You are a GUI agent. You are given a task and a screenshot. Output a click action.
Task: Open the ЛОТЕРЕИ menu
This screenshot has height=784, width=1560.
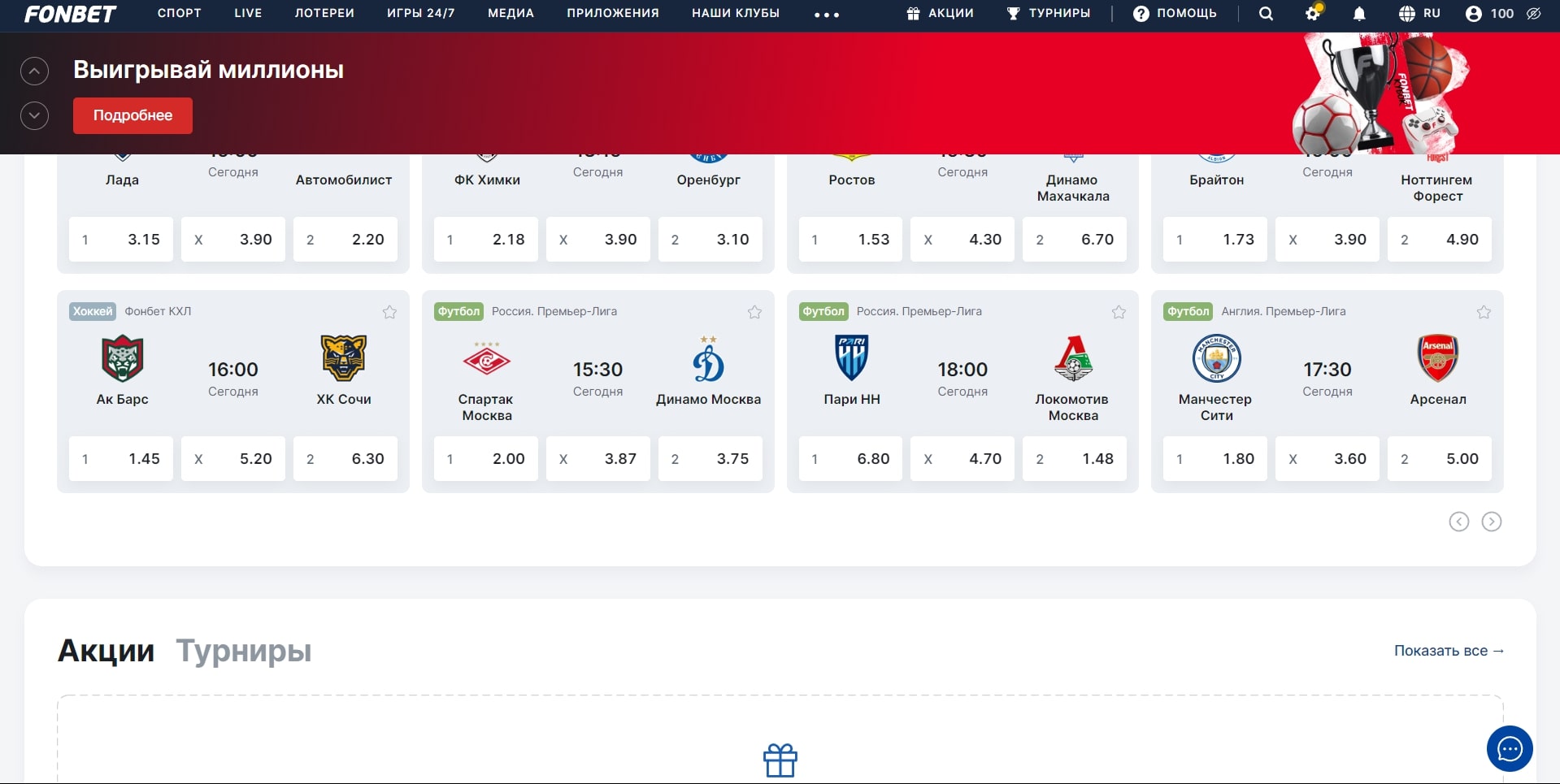coord(324,13)
